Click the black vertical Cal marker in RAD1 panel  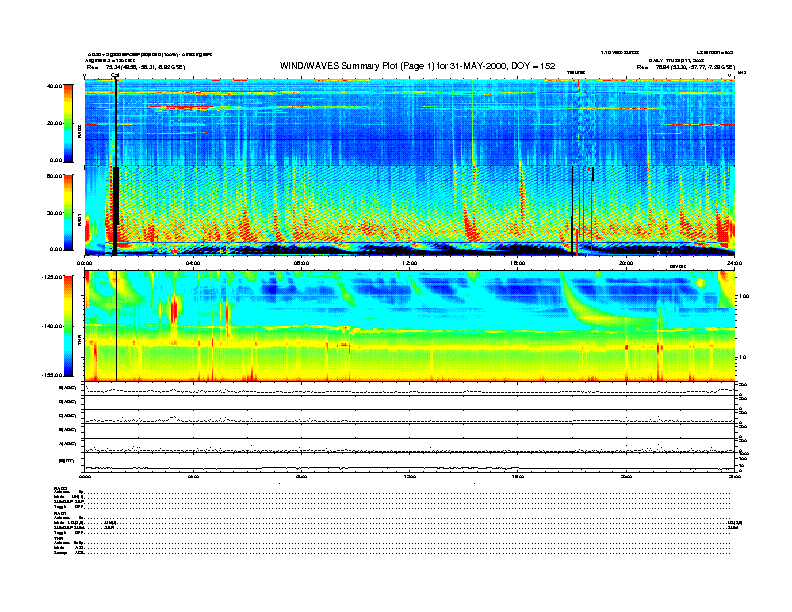[115, 211]
